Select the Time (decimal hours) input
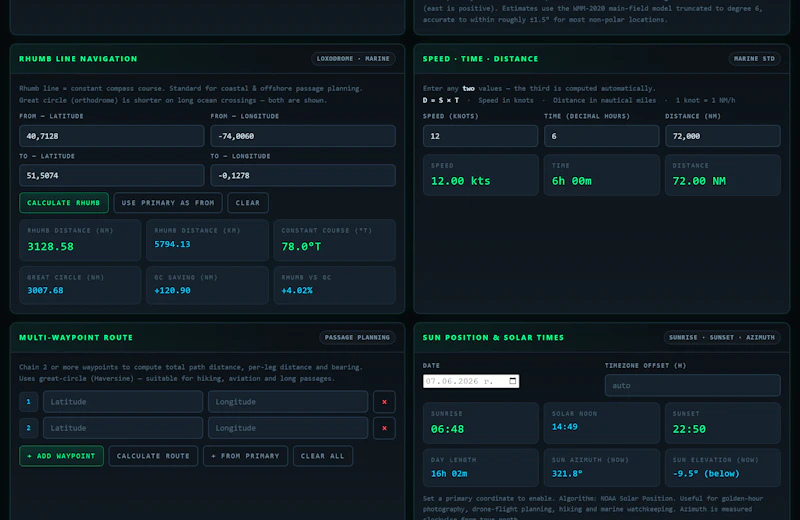This screenshot has height=520, width=800. (602, 136)
